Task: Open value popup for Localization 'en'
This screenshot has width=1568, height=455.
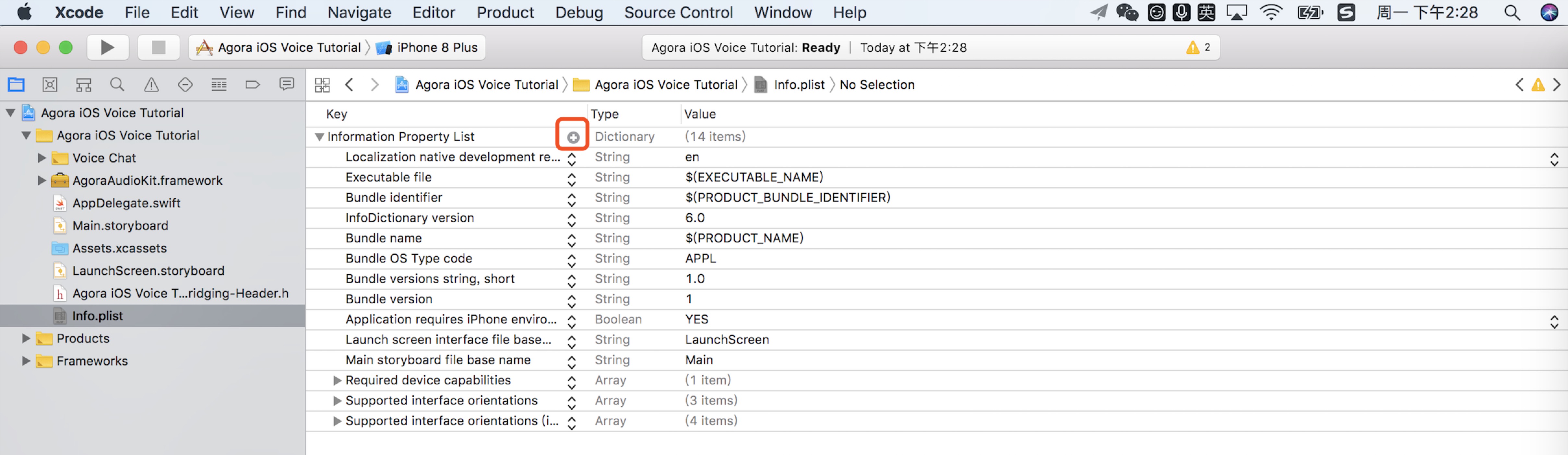Action: pos(1554,159)
